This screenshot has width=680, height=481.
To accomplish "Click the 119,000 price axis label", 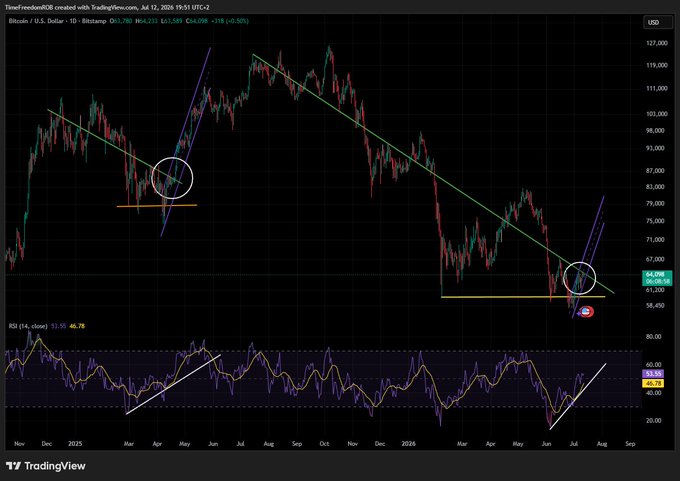I will (x=656, y=65).
